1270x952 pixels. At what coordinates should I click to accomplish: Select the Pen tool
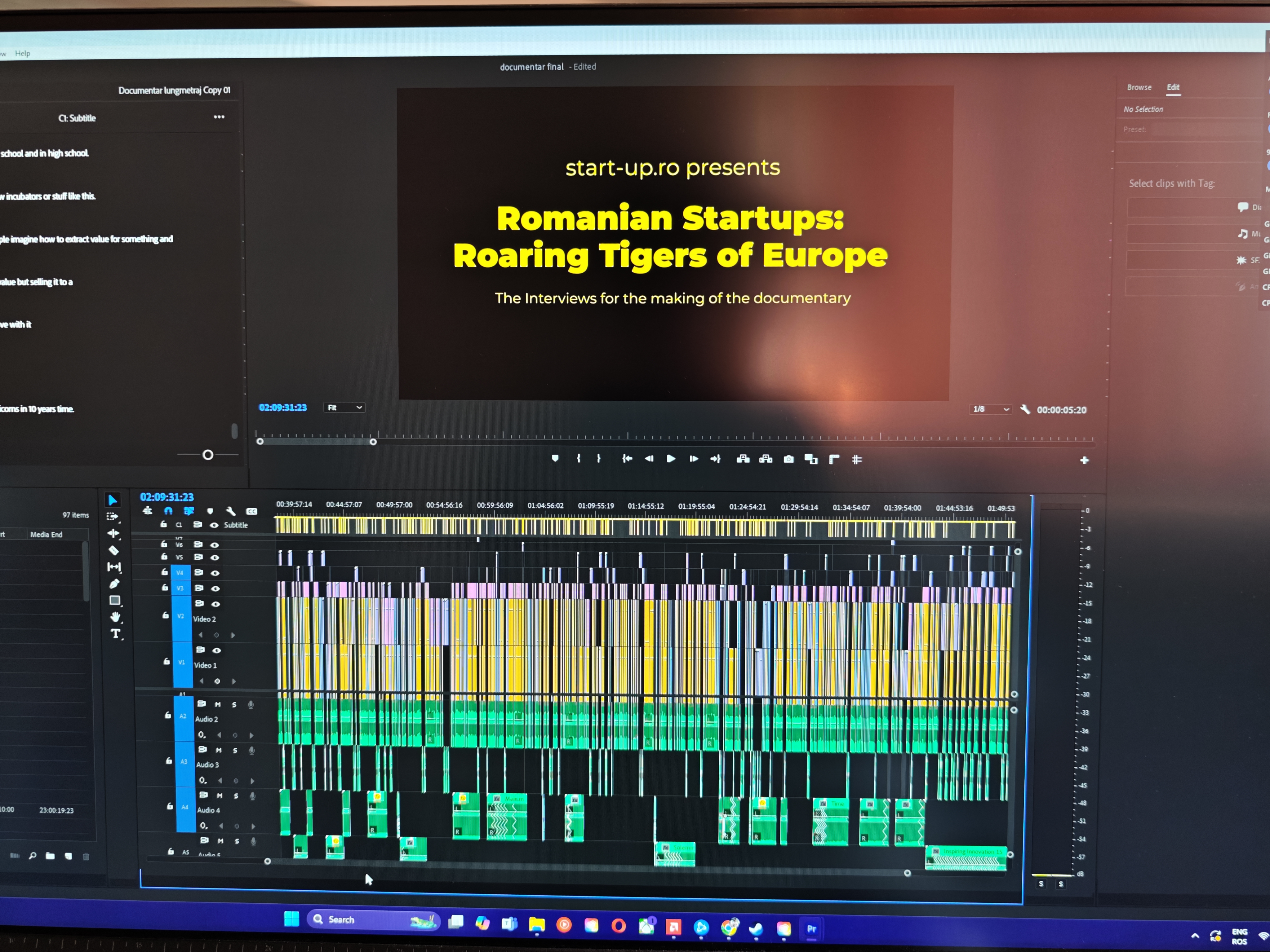114,584
